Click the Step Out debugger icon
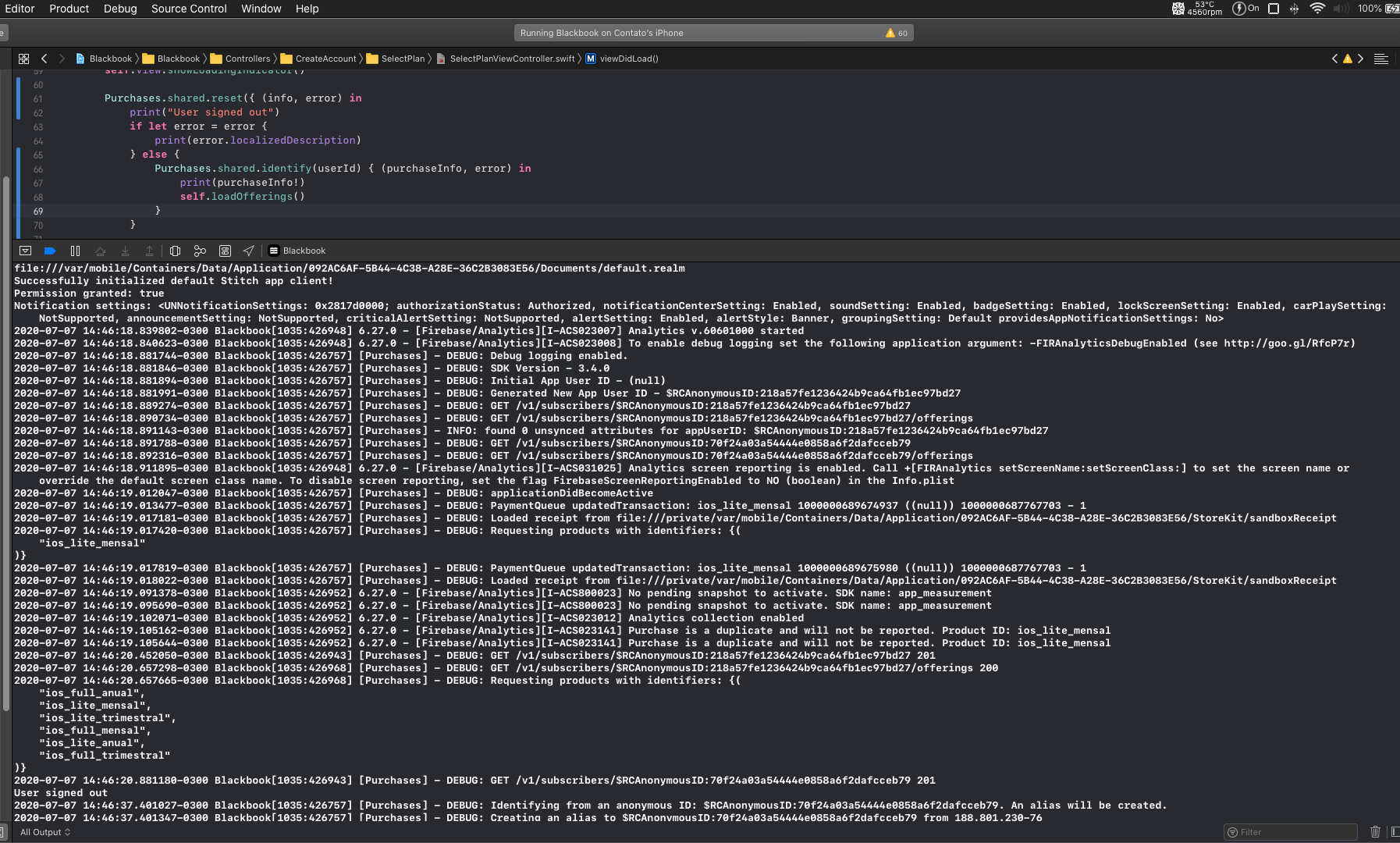 pyautogui.click(x=151, y=251)
